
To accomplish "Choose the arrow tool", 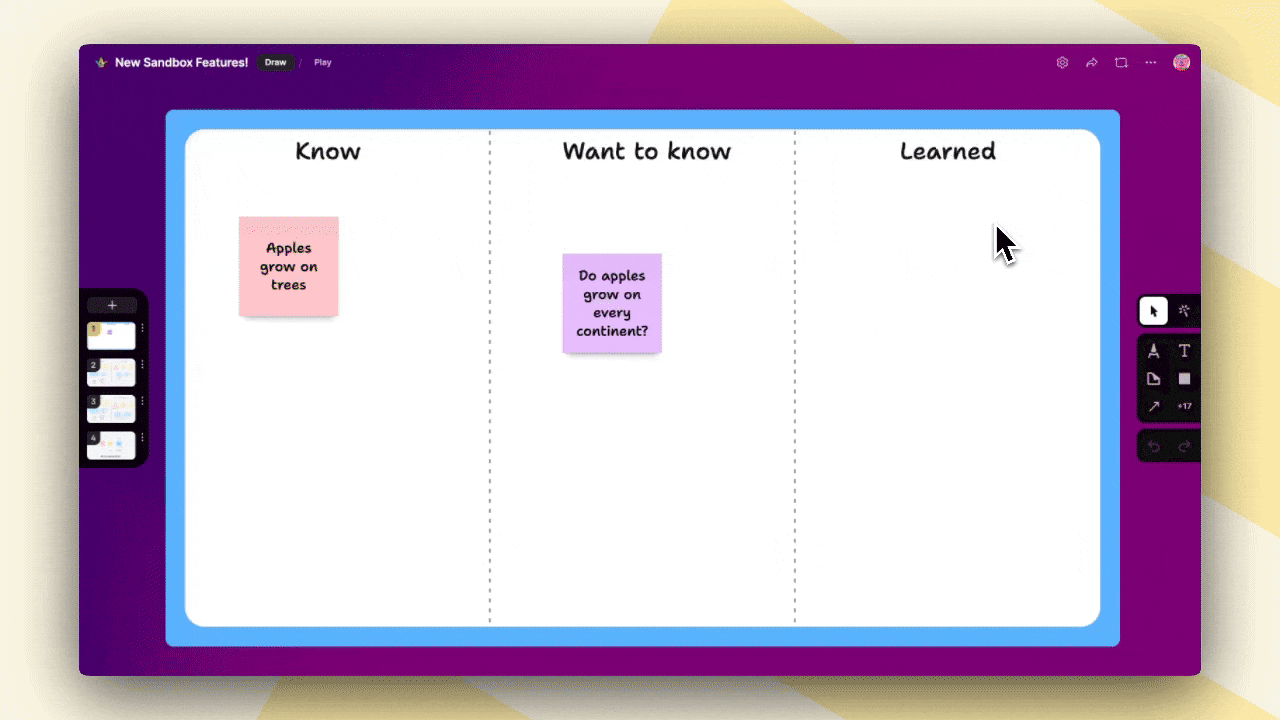I will (1153, 406).
